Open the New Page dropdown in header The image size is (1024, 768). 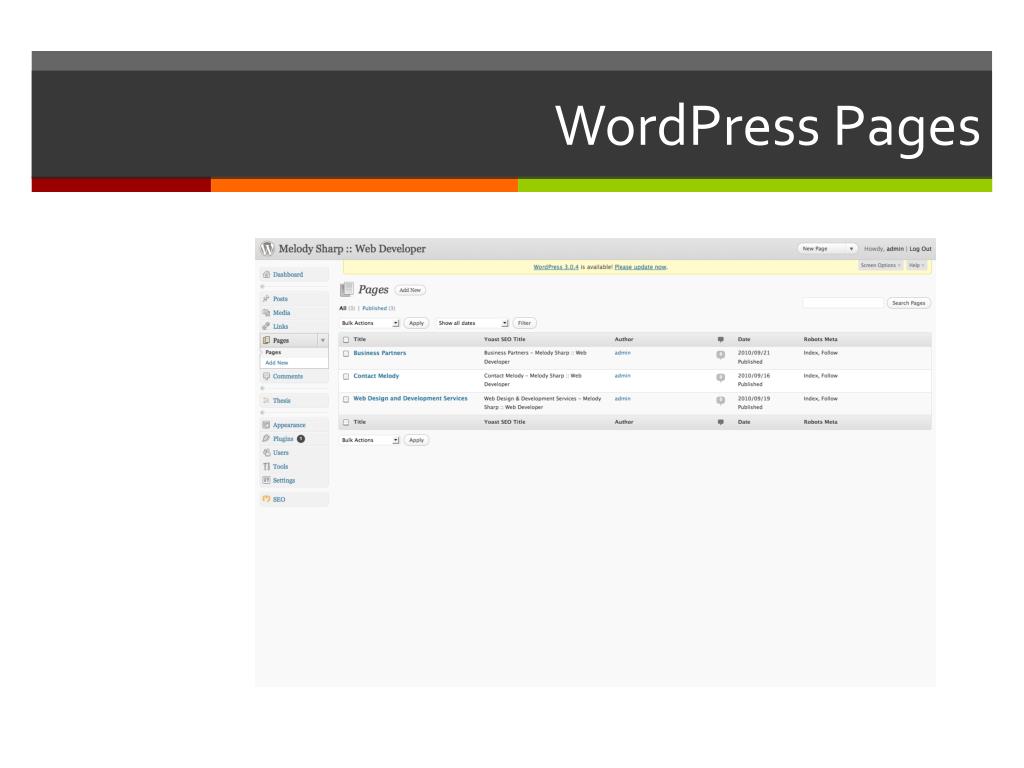[x=827, y=249]
